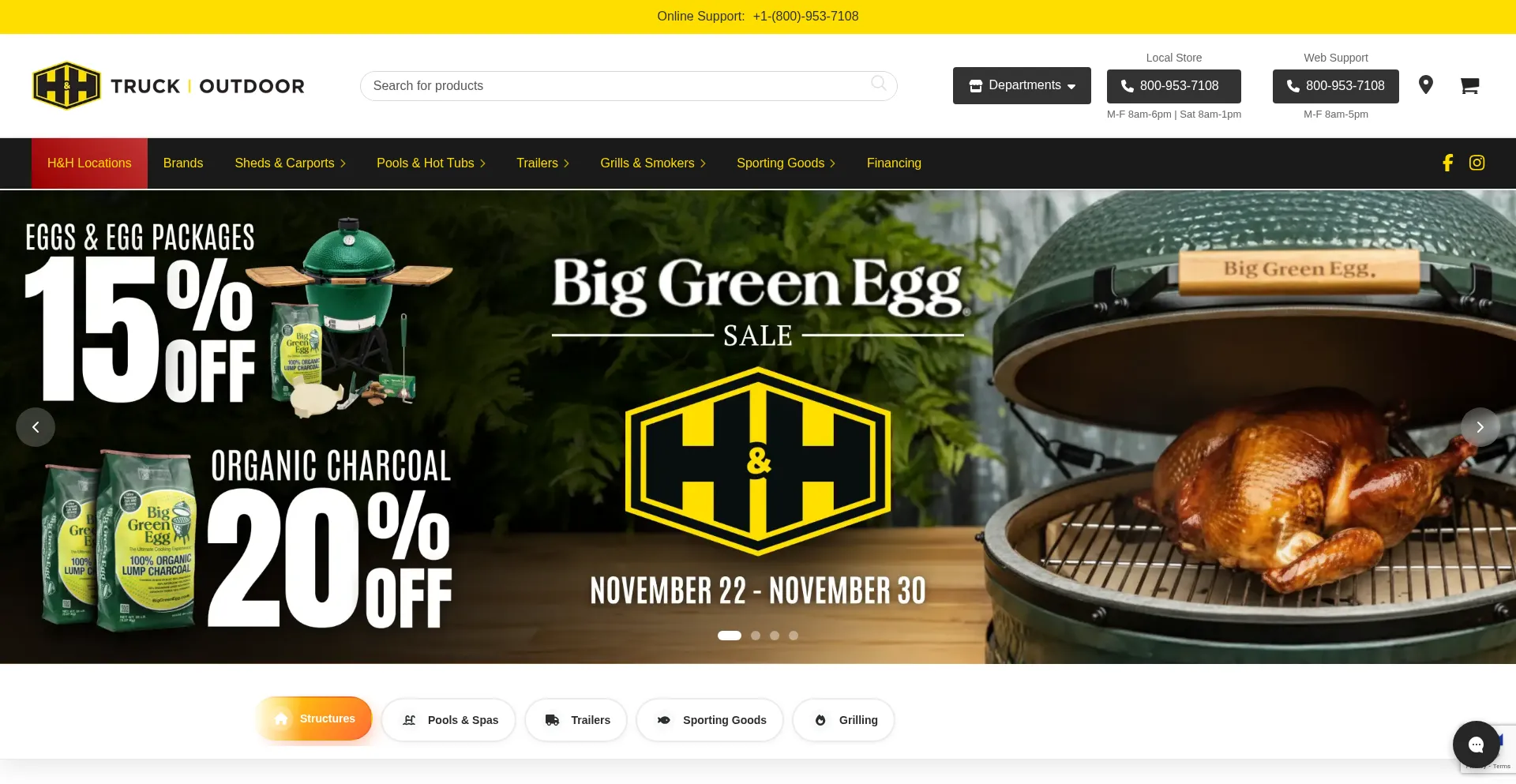Expand the Grills & Smokers menu
Screen dimensions: 1516x784
(x=653, y=163)
